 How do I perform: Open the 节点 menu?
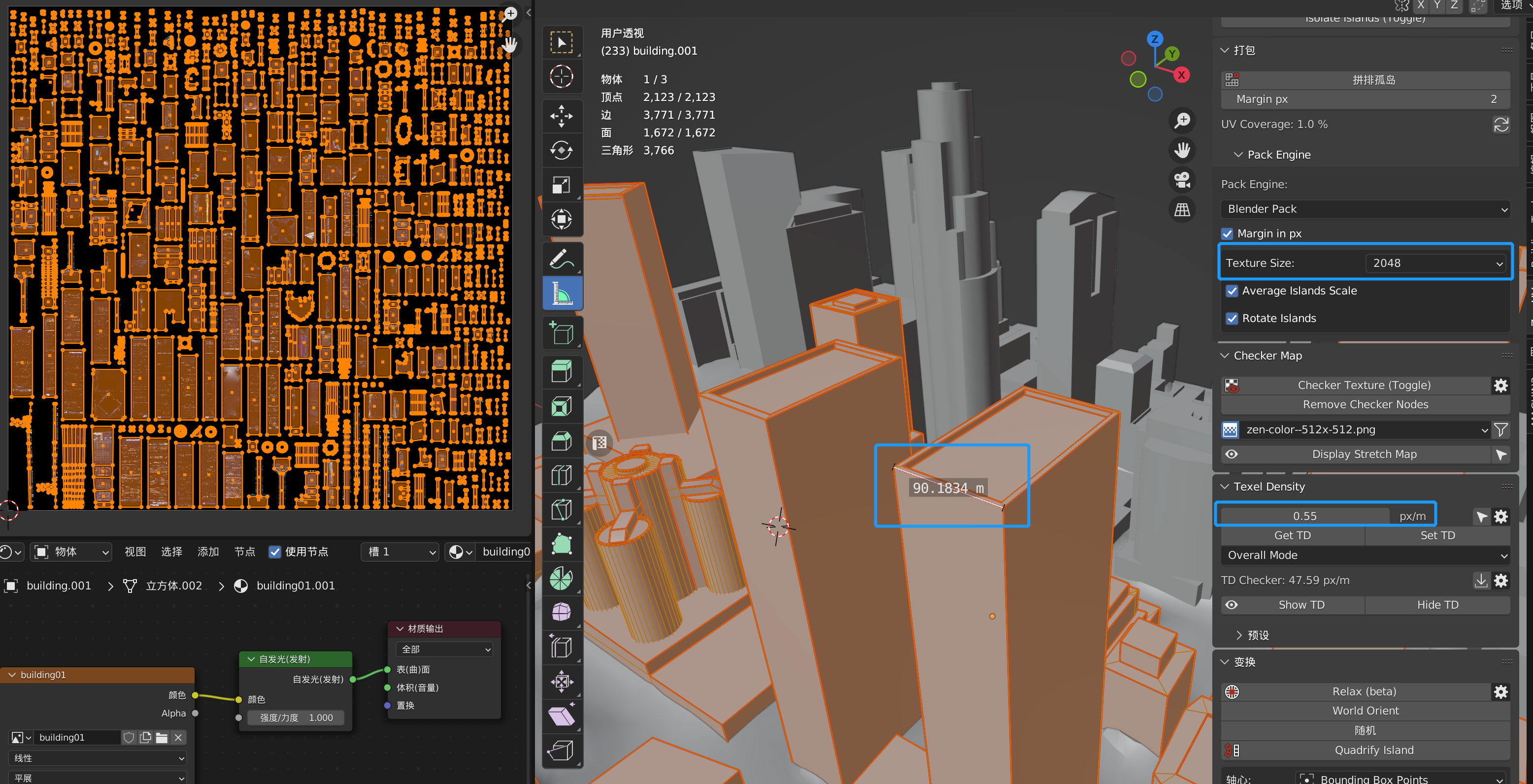(x=245, y=552)
